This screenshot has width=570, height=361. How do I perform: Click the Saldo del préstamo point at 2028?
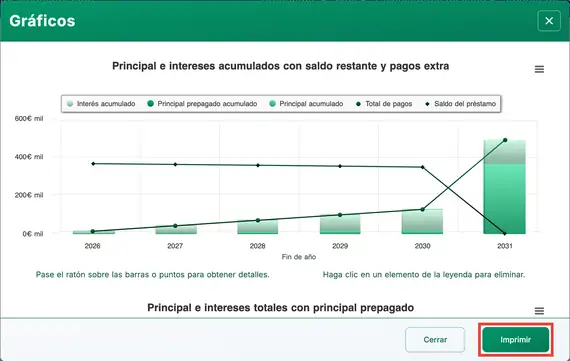coord(258,165)
